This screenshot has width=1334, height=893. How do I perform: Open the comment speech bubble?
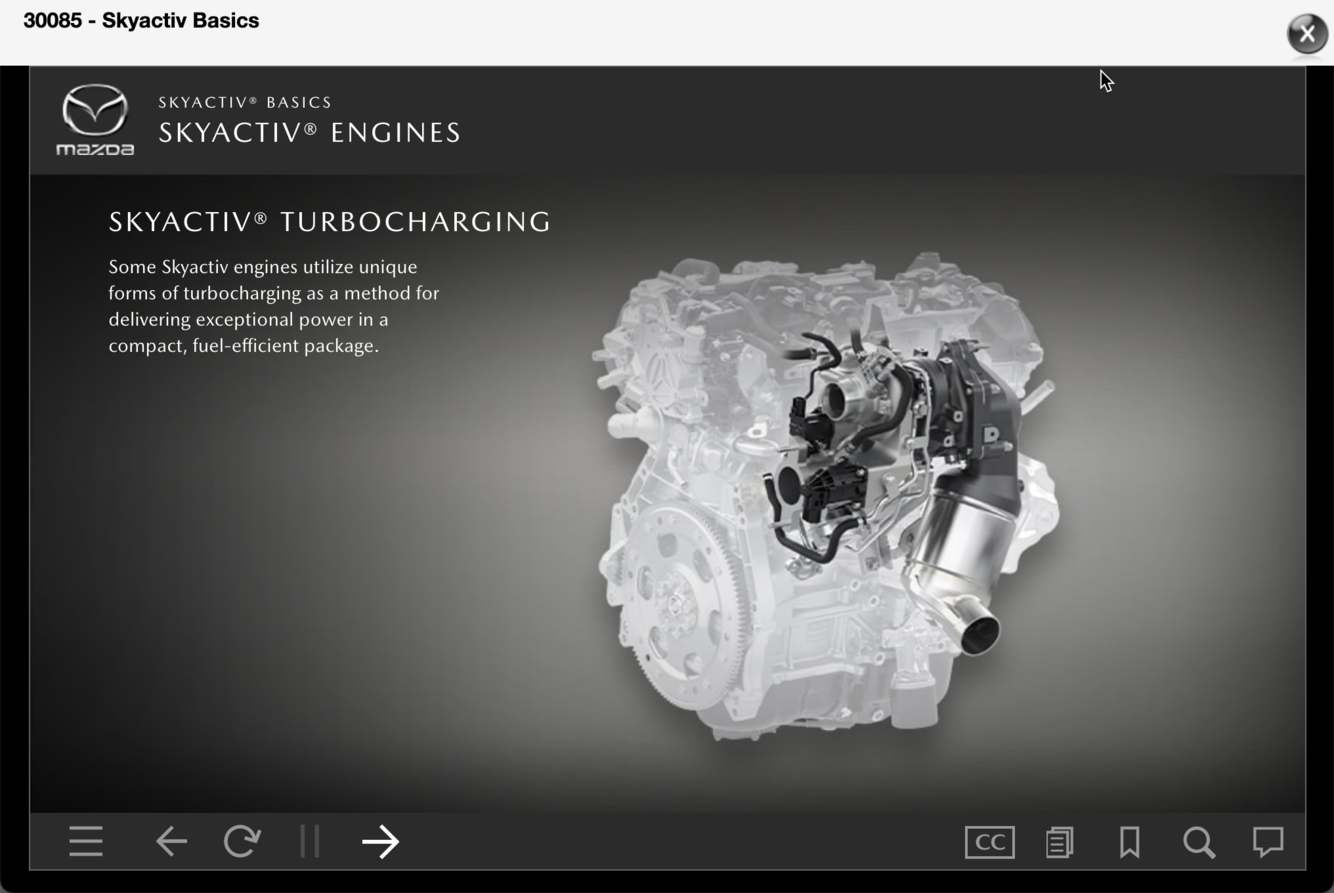(x=1268, y=841)
